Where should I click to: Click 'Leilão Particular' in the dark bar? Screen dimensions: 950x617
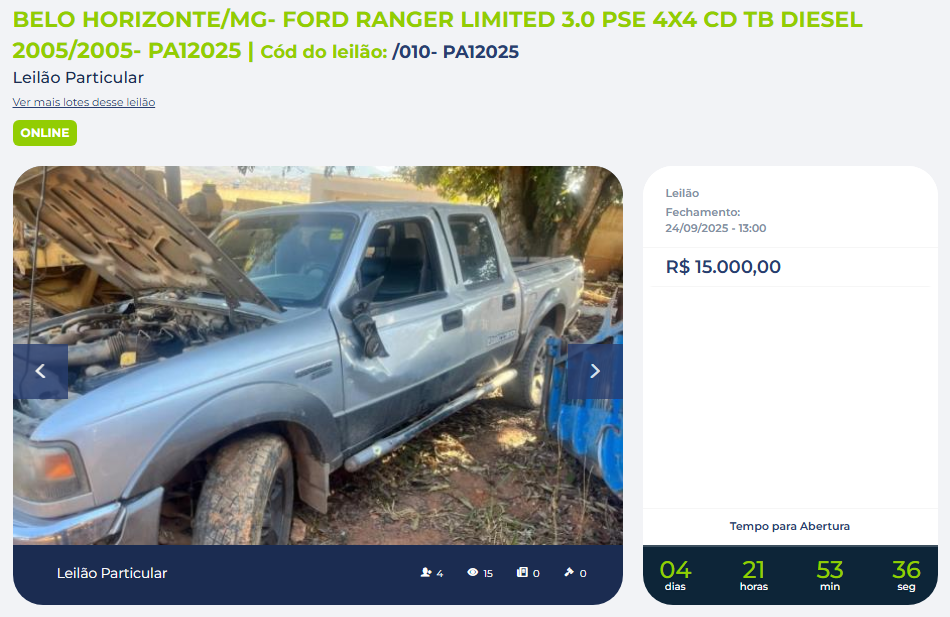(x=112, y=573)
